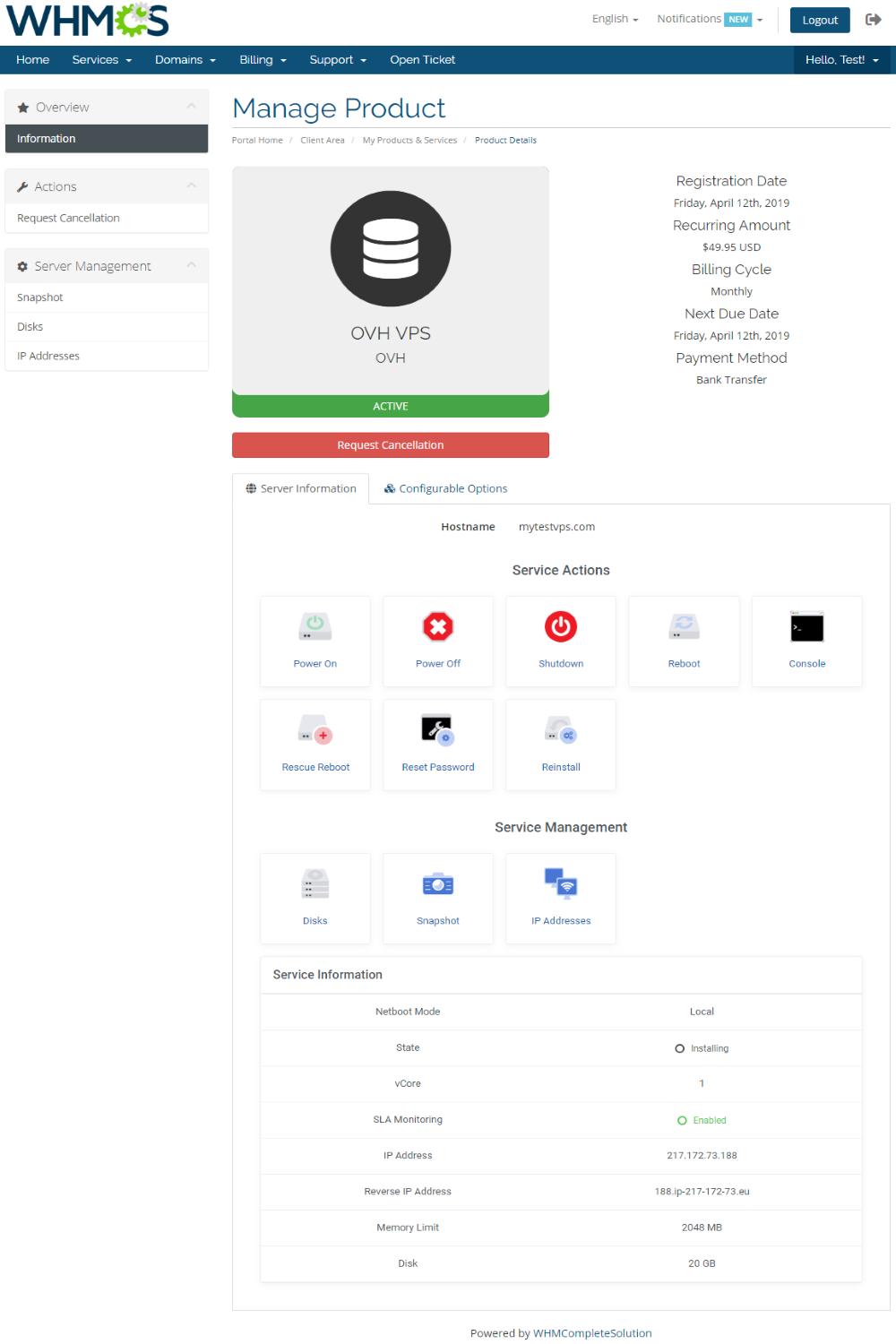This screenshot has height=1344, width=896.
Task: Click the wrench icon beside Actions
Action: click(x=22, y=187)
